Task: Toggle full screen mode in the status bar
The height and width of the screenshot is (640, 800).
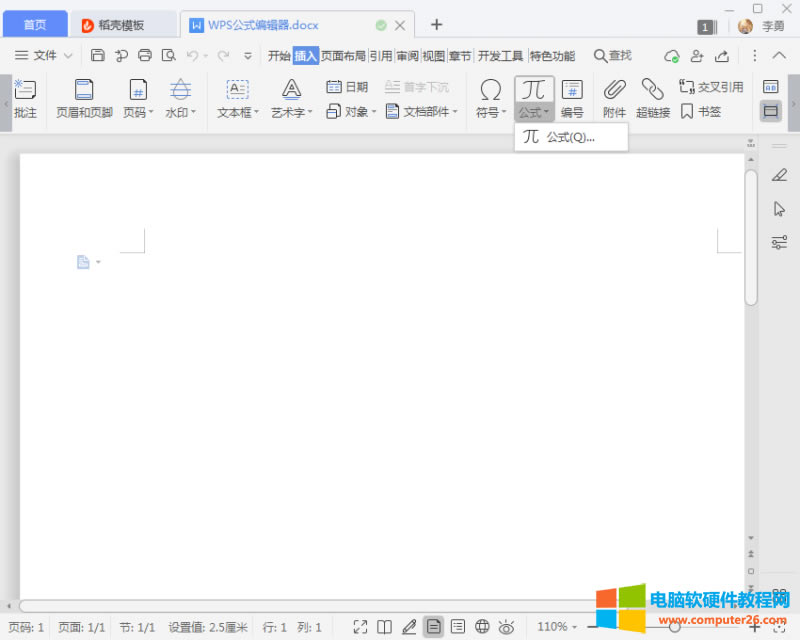Action: tap(360, 627)
